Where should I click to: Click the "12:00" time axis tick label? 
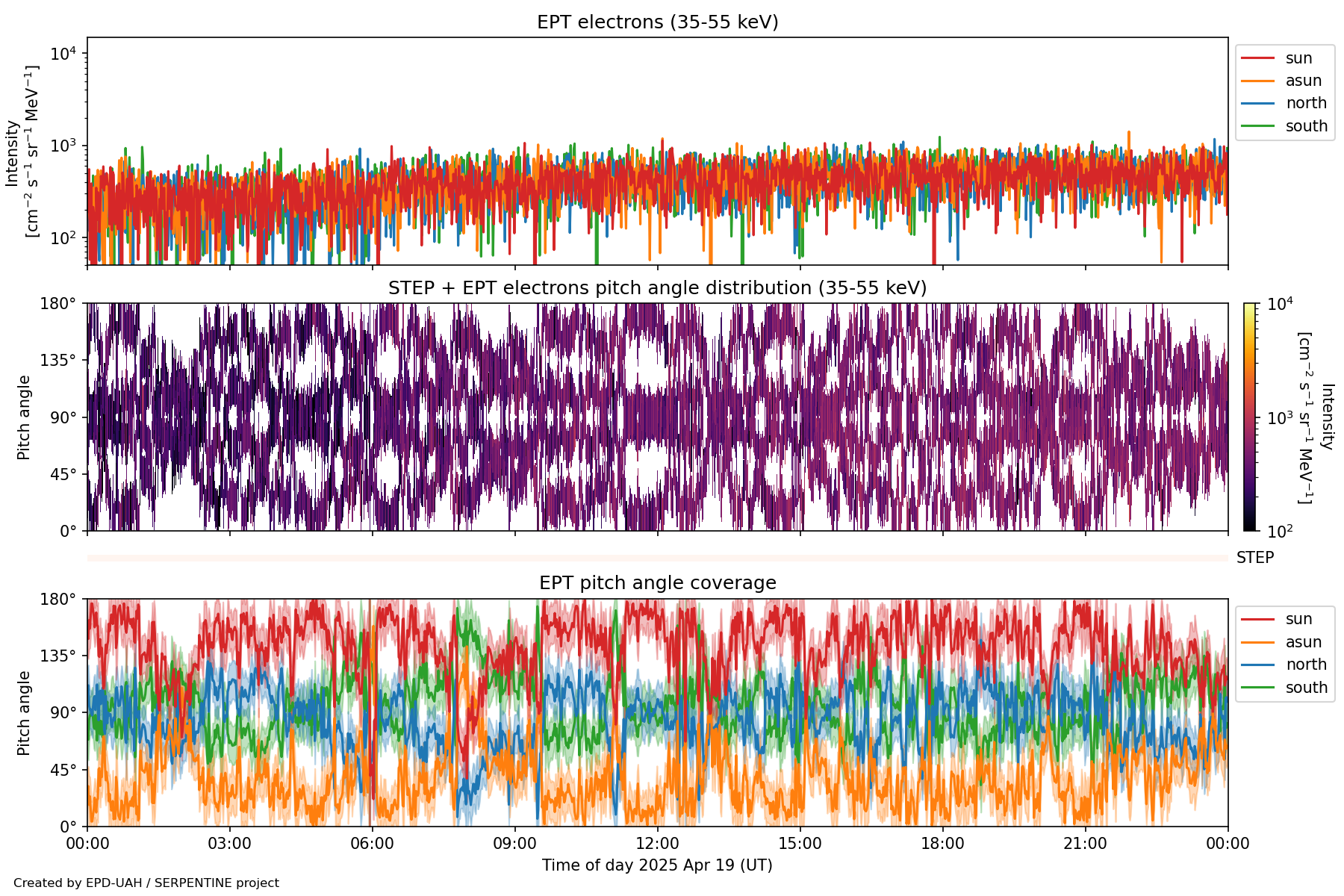point(657,844)
